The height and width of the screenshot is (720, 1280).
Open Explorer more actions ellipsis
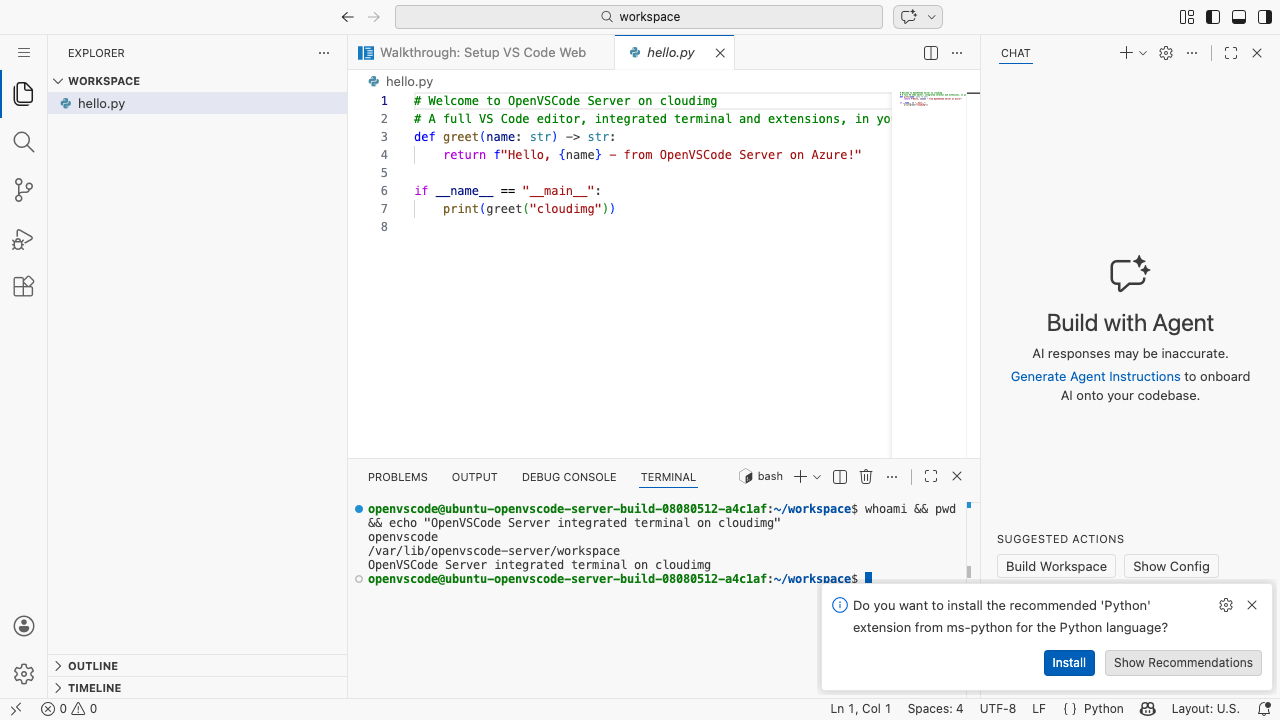[x=323, y=53]
